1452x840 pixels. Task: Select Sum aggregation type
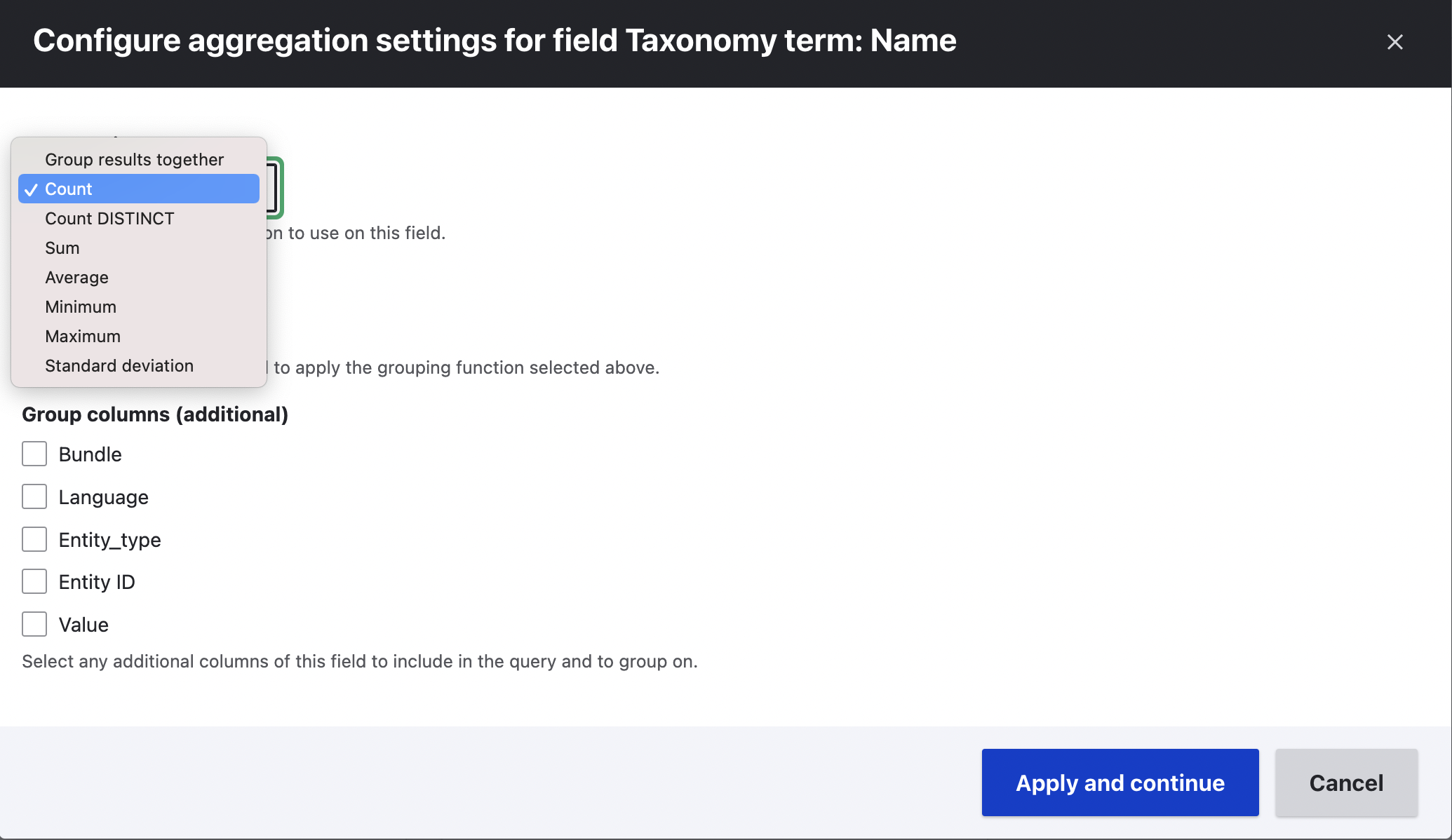62,248
